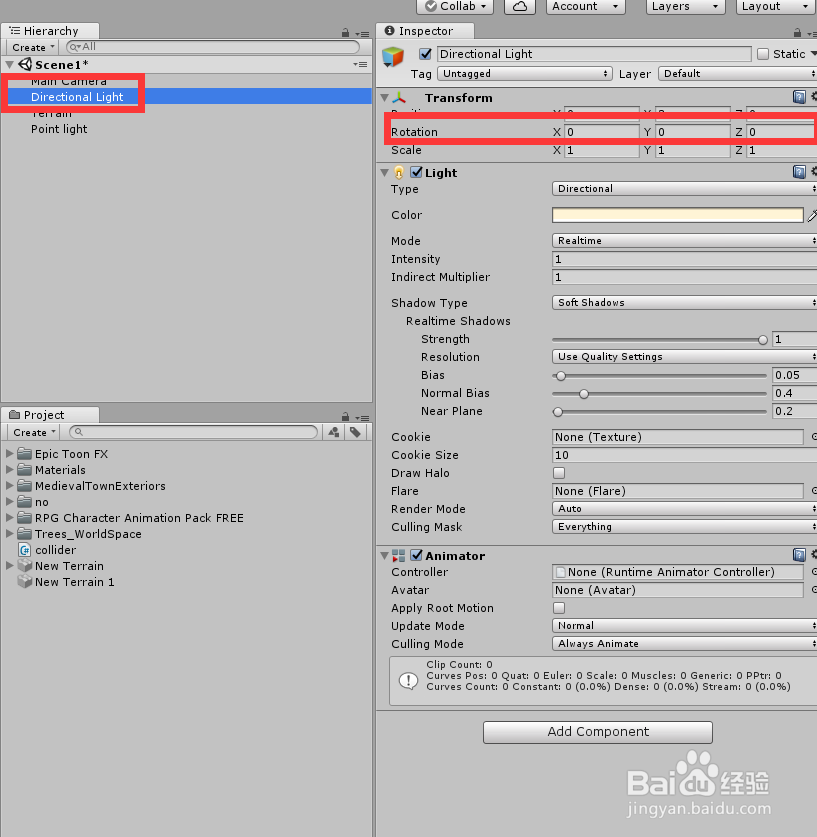817x837 pixels.
Task: Click the Animator component gear icon
Action: click(x=813, y=555)
